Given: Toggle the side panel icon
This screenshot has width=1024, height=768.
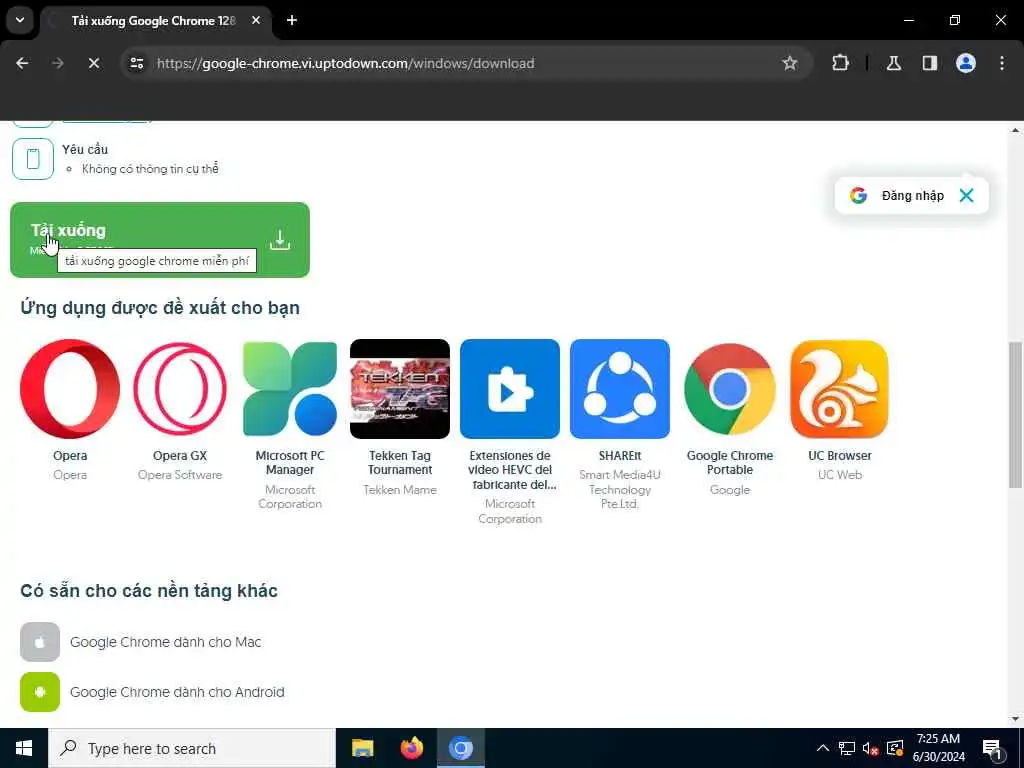Looking at the screenshot, I should (x=930, y=63).
